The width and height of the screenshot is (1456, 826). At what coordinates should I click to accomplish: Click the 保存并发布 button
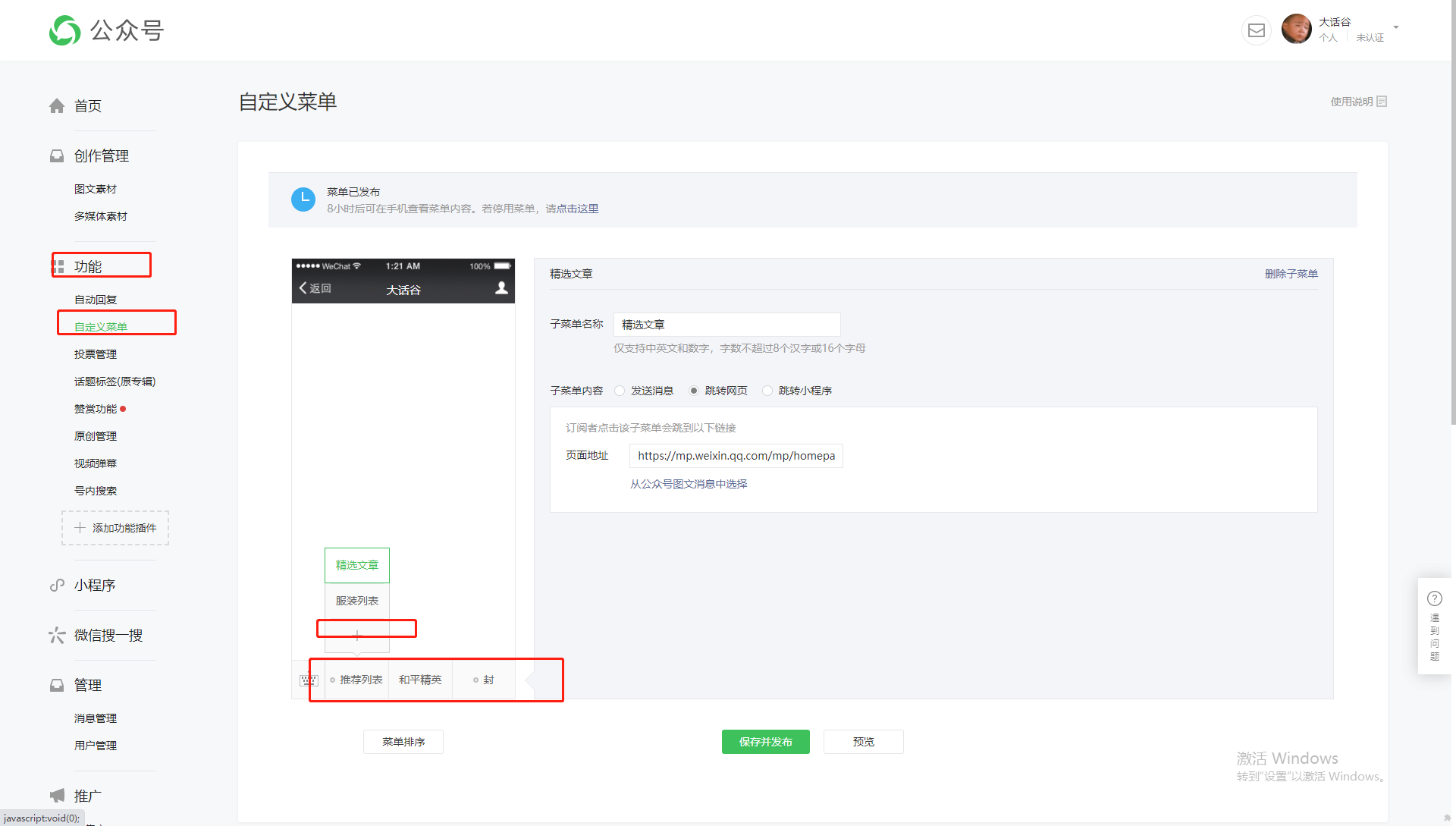765,742
